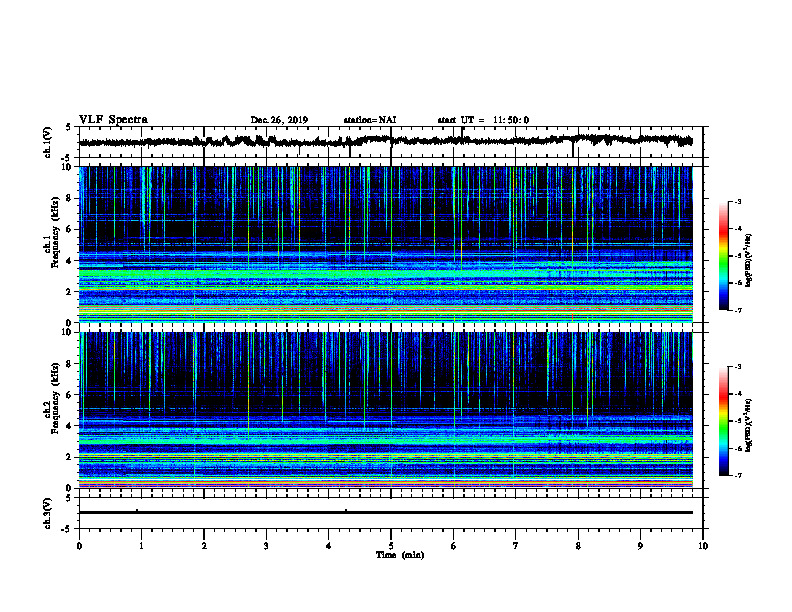Viewport: 792px width, 612px height.
Task: Click the ch.1 color scale units label
Action: (x=749, y=260)
